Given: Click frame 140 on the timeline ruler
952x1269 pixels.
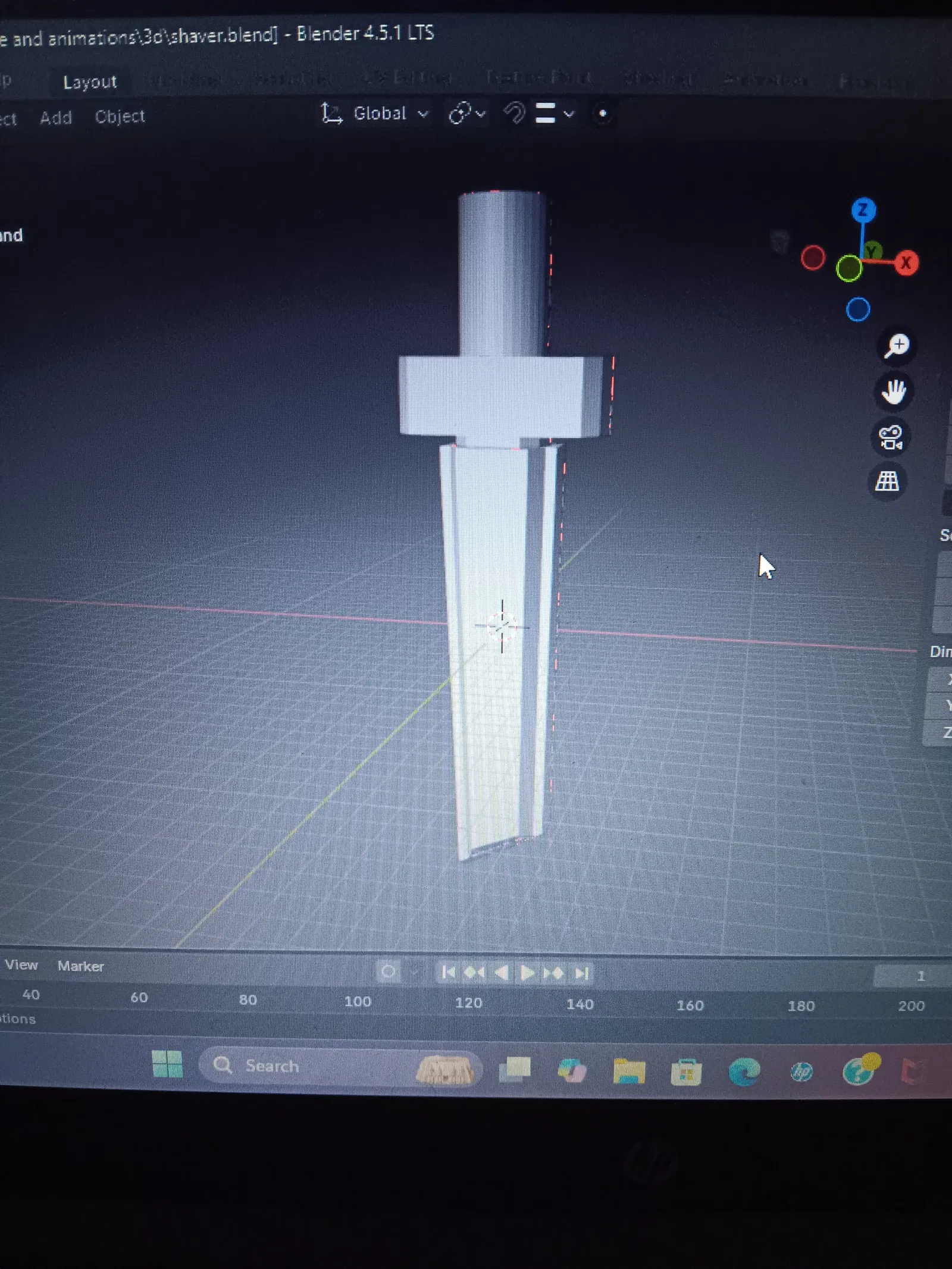Looking at the screenshot, I should click(580, 1004).
